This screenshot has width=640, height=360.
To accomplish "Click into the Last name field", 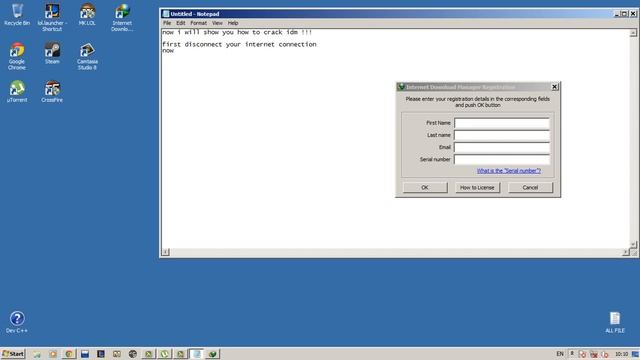I will (x=502, y=136).
